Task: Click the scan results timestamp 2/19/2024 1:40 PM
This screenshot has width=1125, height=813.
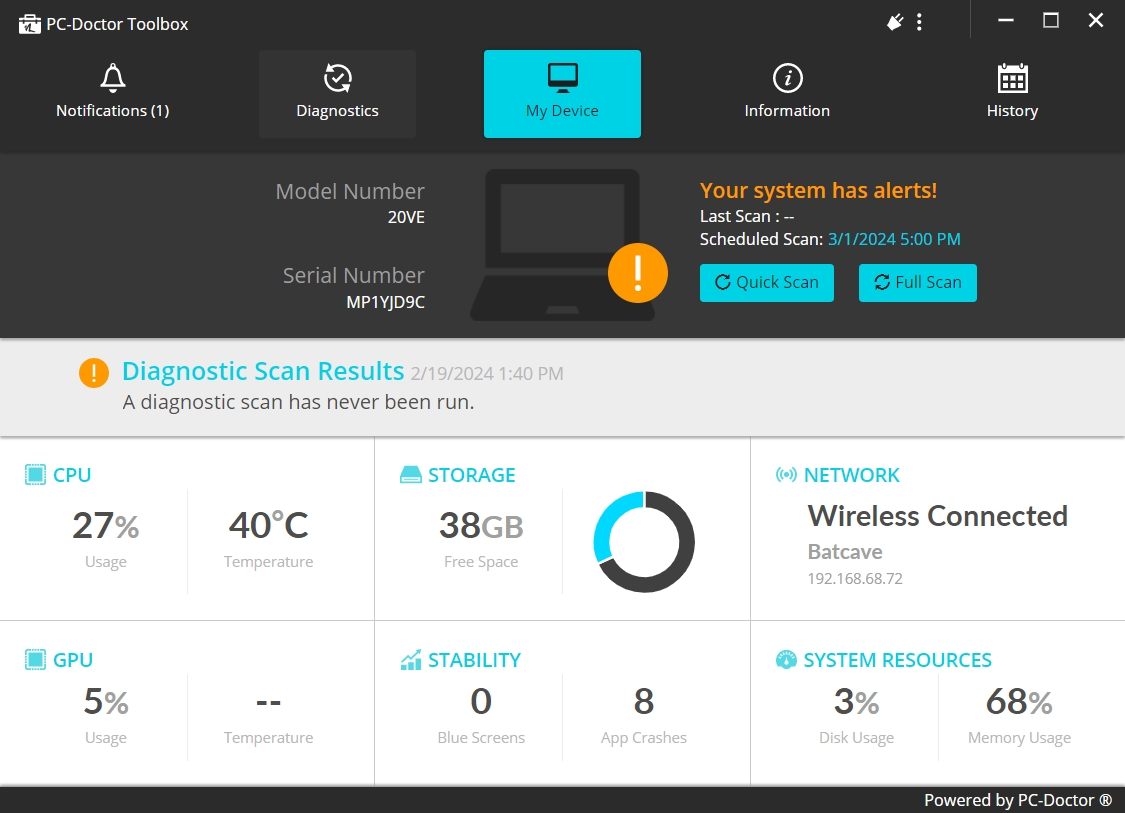Action: [487, 373]
